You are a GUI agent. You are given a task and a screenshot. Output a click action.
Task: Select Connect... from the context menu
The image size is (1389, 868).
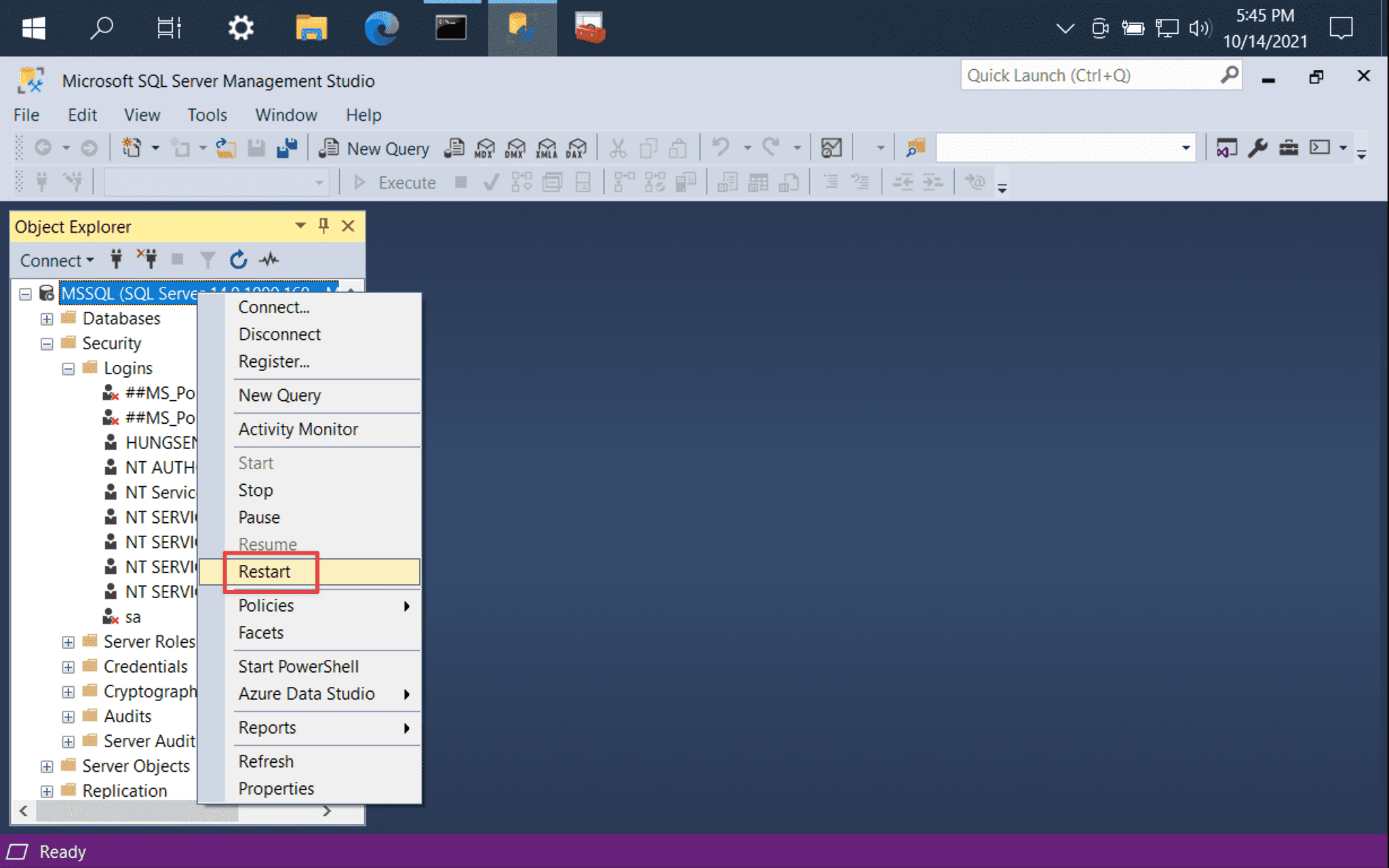click(x=309, y=307)
